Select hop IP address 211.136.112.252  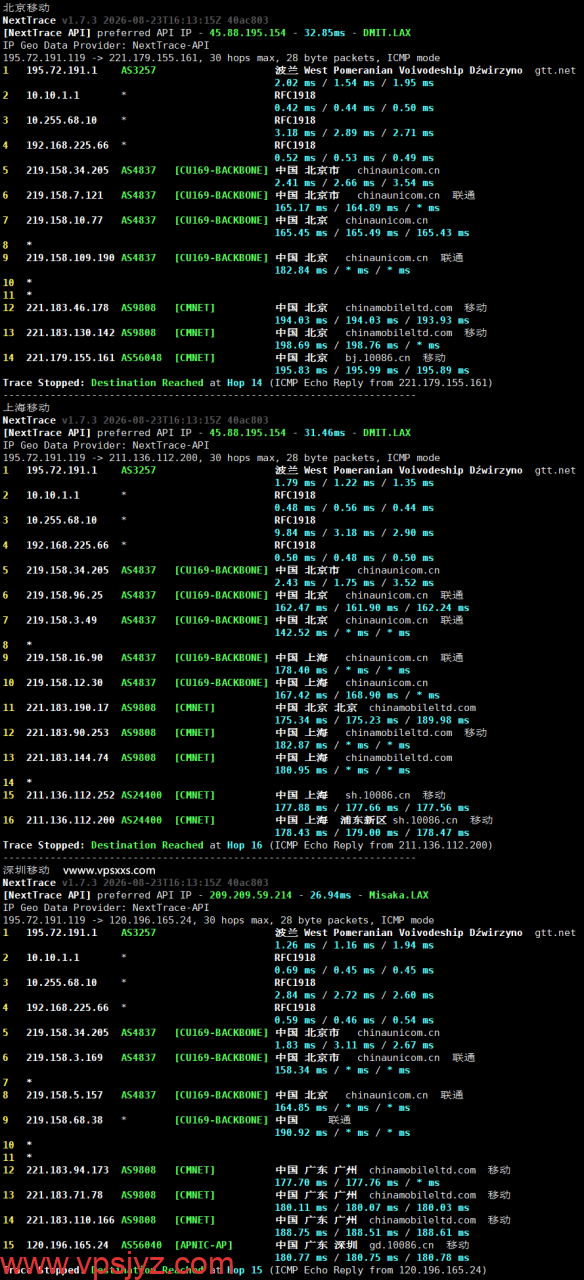[x=71, y=795]
